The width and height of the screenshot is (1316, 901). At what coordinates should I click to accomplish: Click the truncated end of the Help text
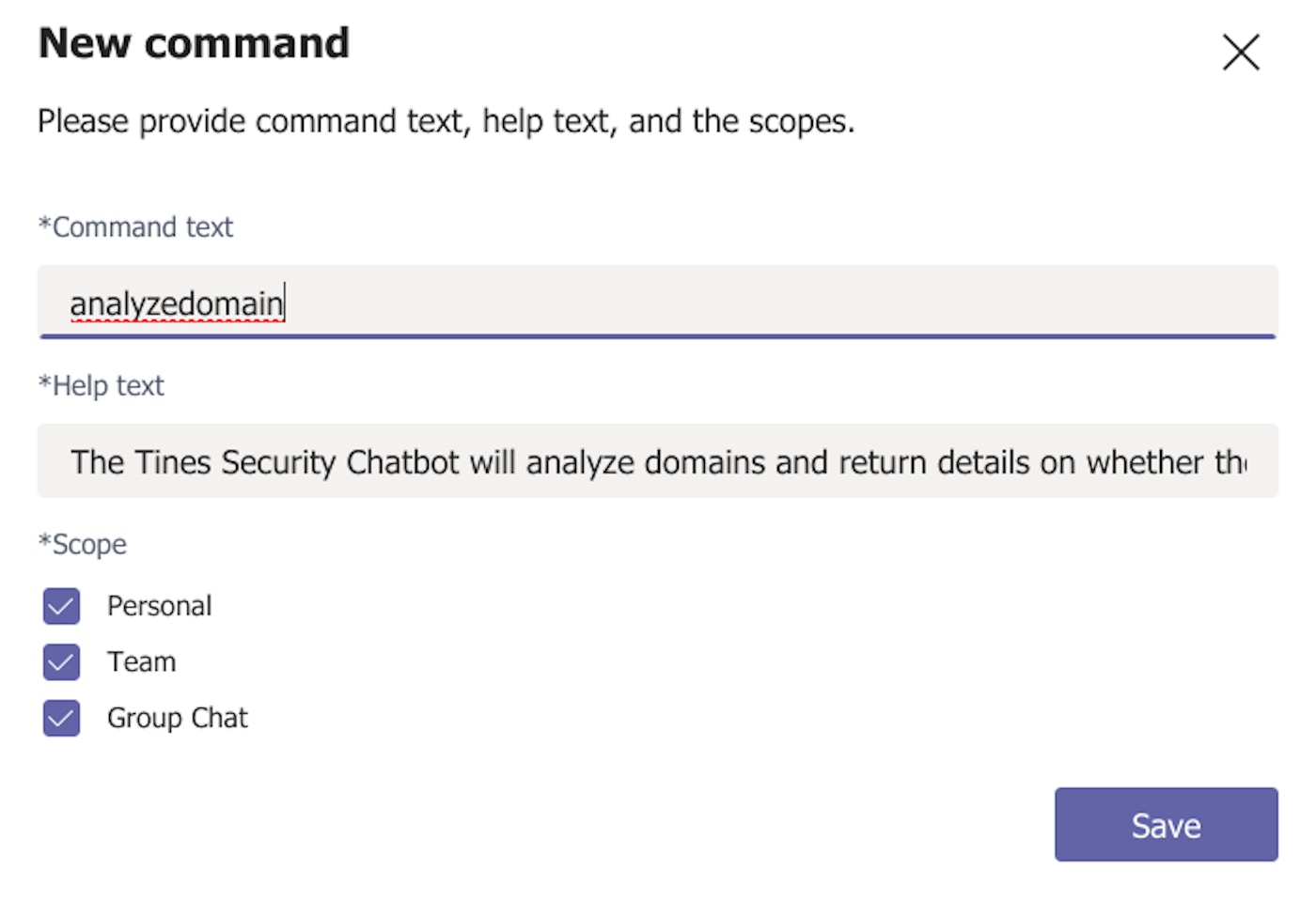tap(1231, 462)
